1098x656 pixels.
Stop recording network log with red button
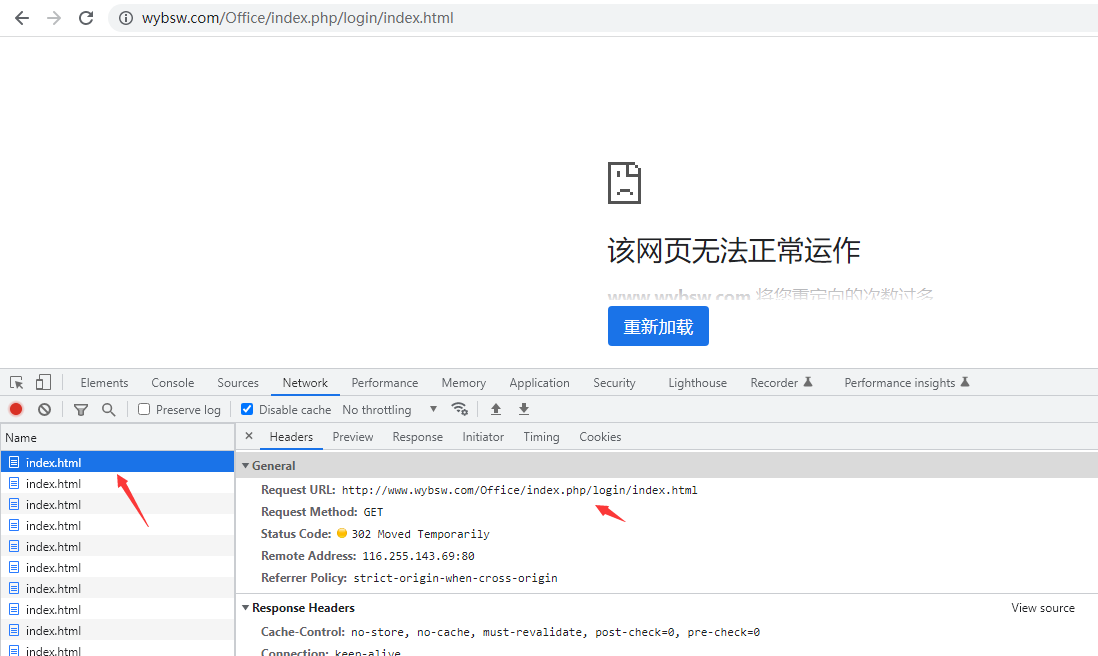coord(16,410)
